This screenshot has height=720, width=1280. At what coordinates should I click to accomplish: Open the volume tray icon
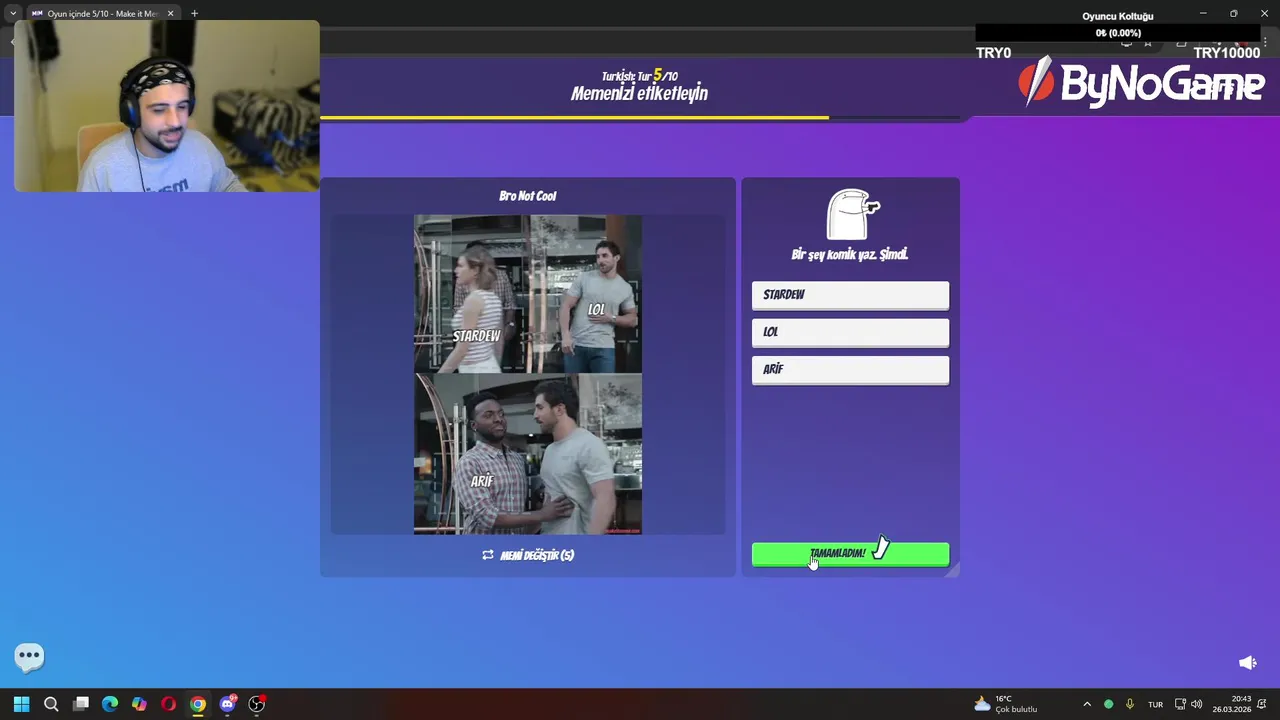(1197, 704)
